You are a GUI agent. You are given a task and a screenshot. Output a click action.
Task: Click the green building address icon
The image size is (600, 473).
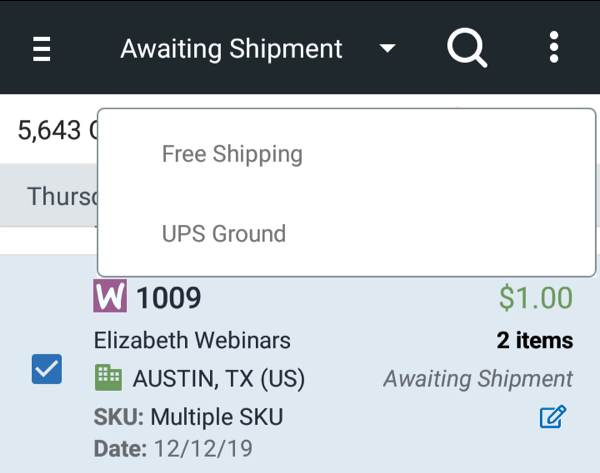click(x=108, y=378)
